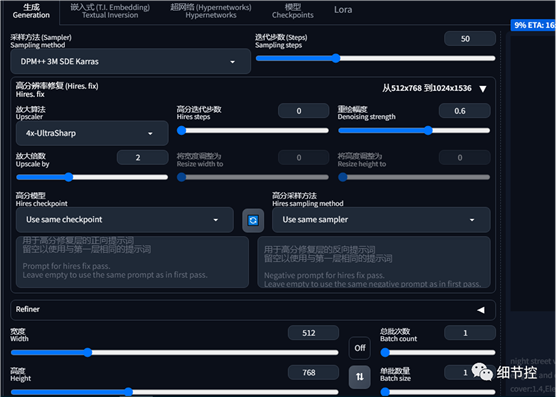Screen dimensions: 556x397
Task: Click the Sampling steps value field
Action: 469,39
